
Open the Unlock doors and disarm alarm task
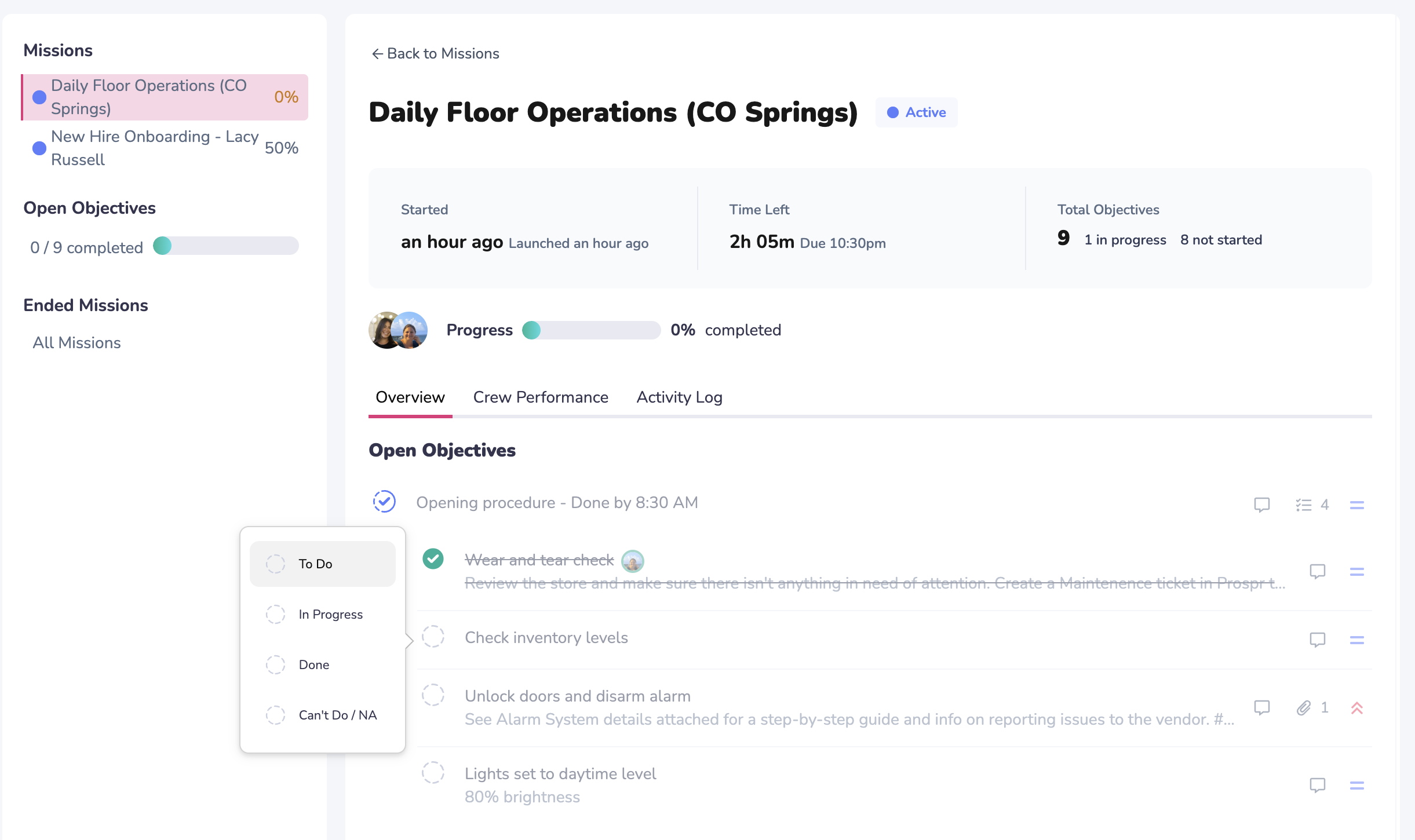(x=577, y=696)
